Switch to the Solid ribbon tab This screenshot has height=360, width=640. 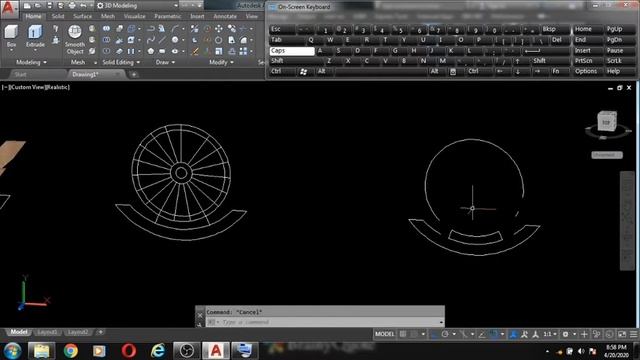point(58,16)
